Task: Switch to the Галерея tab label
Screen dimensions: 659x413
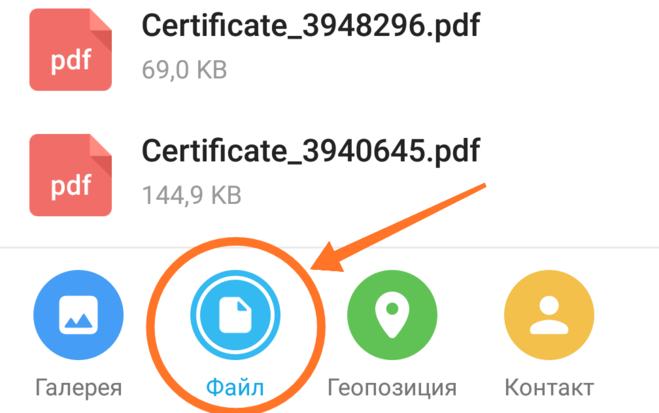Action: [79, 387]
